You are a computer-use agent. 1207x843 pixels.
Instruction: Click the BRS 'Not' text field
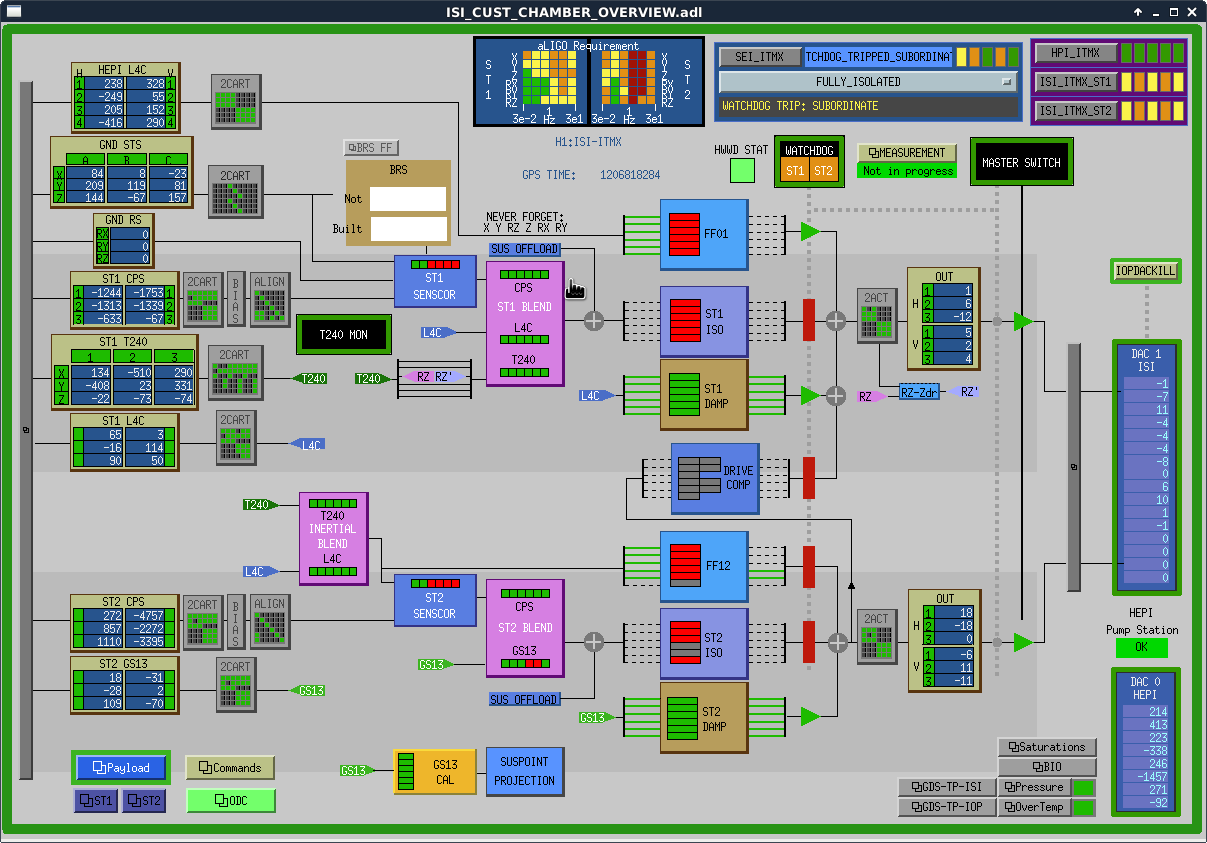click(x=407, y=199)
